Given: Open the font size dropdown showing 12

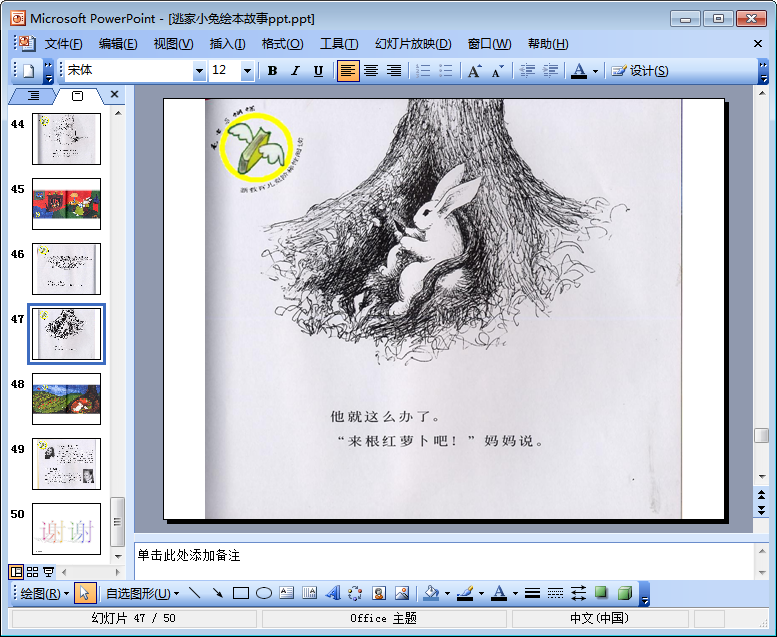Looking at the screenshot, I should 247,71.
